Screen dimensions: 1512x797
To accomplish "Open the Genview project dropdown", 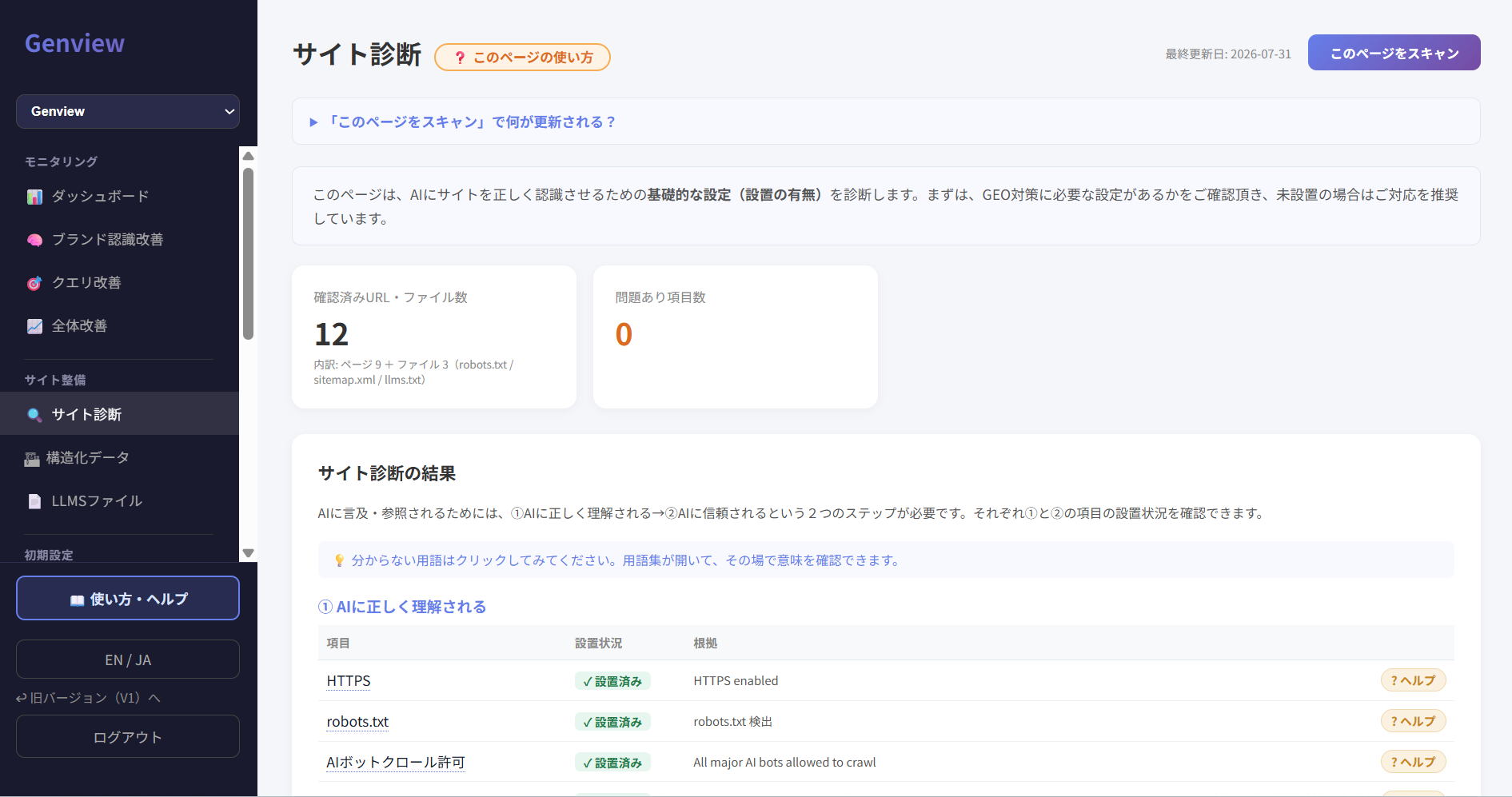I will pyautogui.click(x=128, y=112).
